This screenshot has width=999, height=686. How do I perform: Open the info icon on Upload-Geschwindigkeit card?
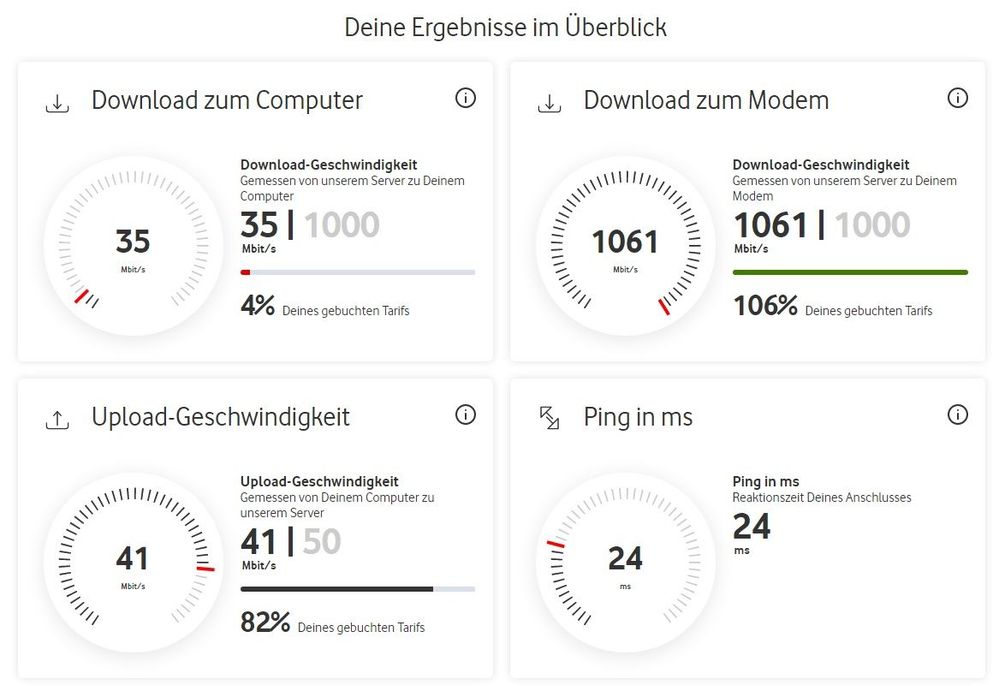465,414
